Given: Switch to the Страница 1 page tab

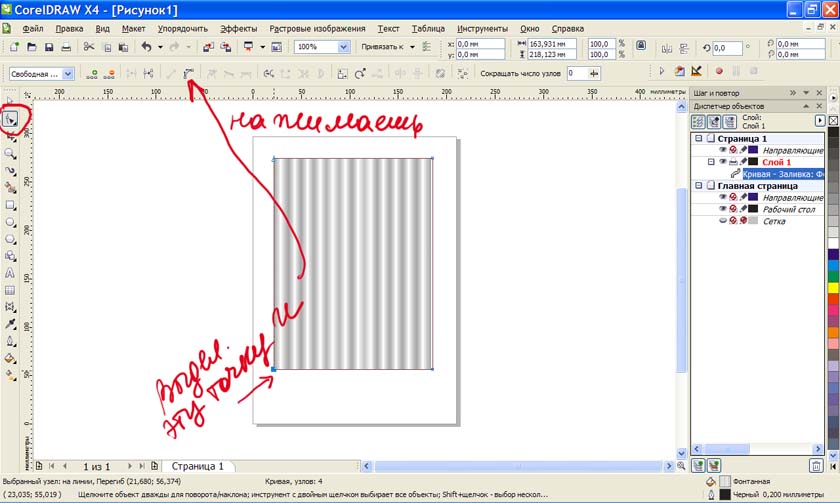Looking at the screenshot, I should click(x=198, y=466).
